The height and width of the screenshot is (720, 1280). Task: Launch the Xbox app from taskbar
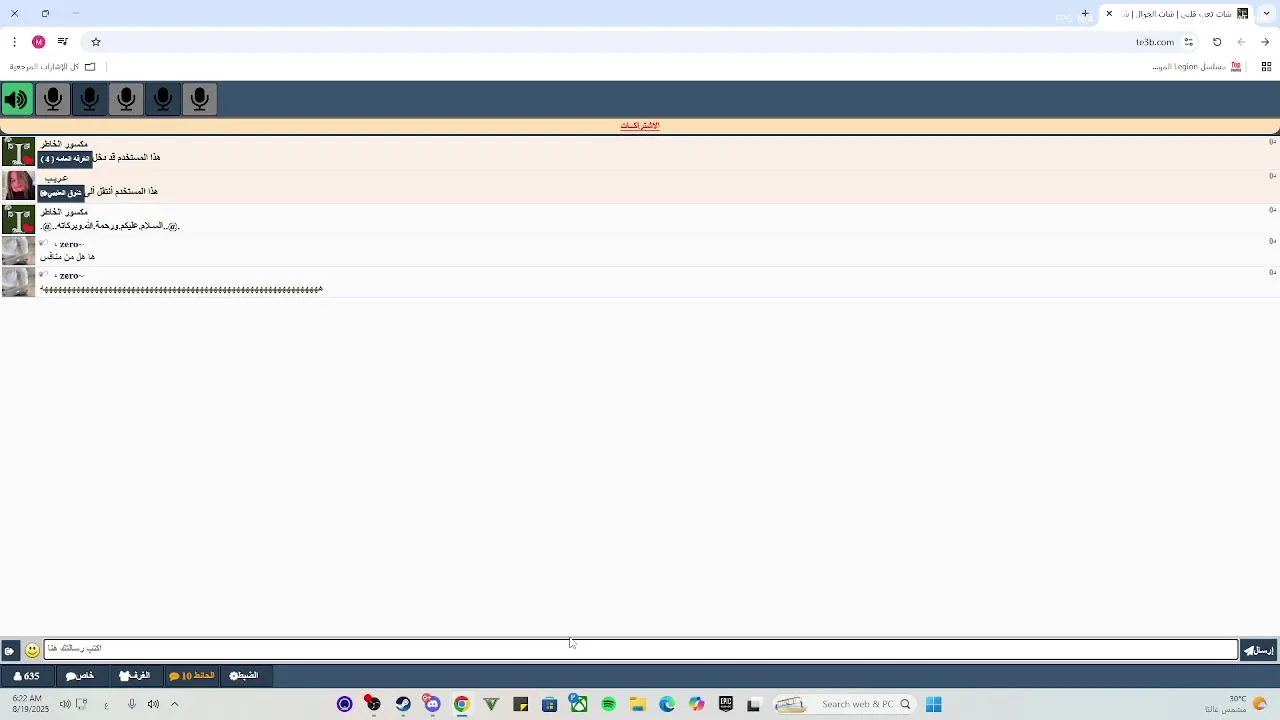(x=579, y=704)
